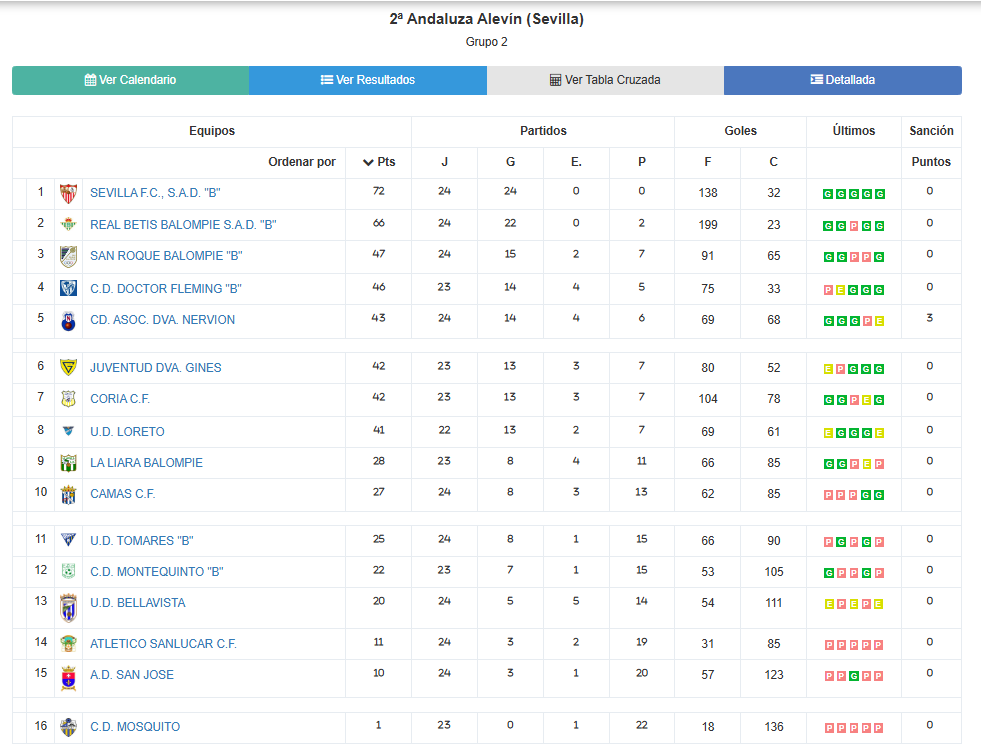Click Nervion sanction points value 3
Screen dimensions: 981x756
tap(930, 319)
